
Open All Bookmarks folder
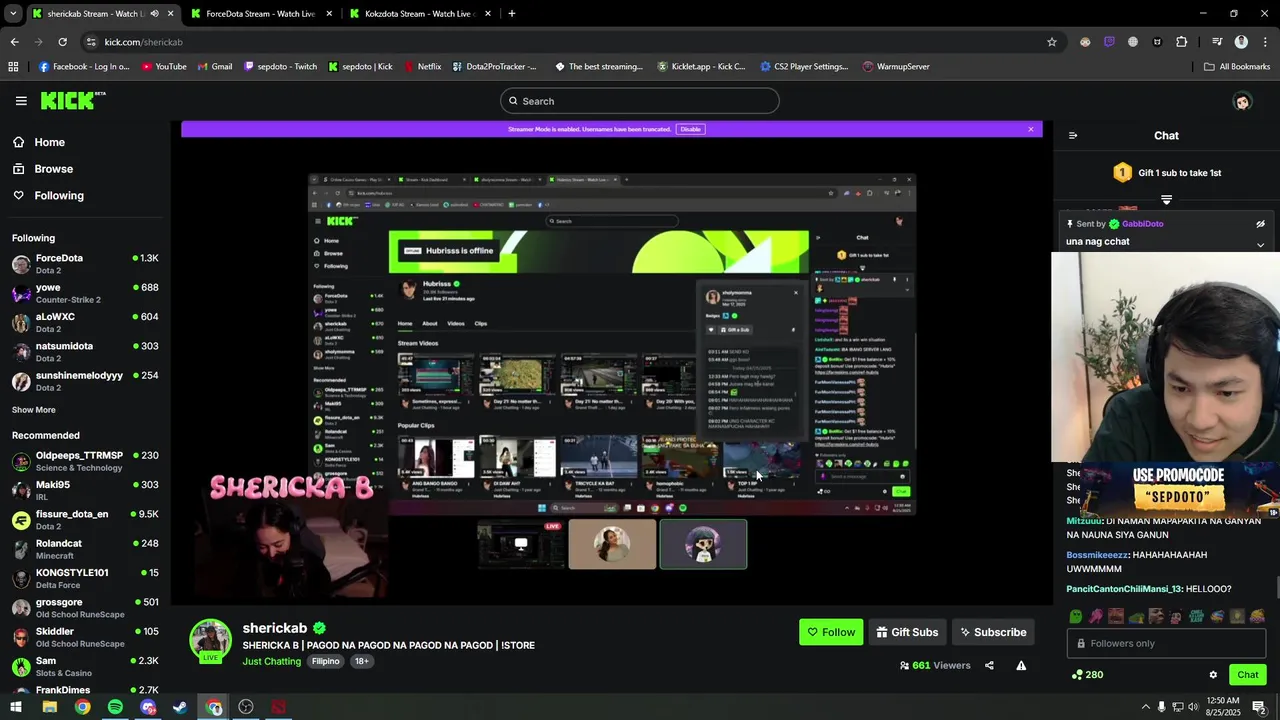point(1237,67)
